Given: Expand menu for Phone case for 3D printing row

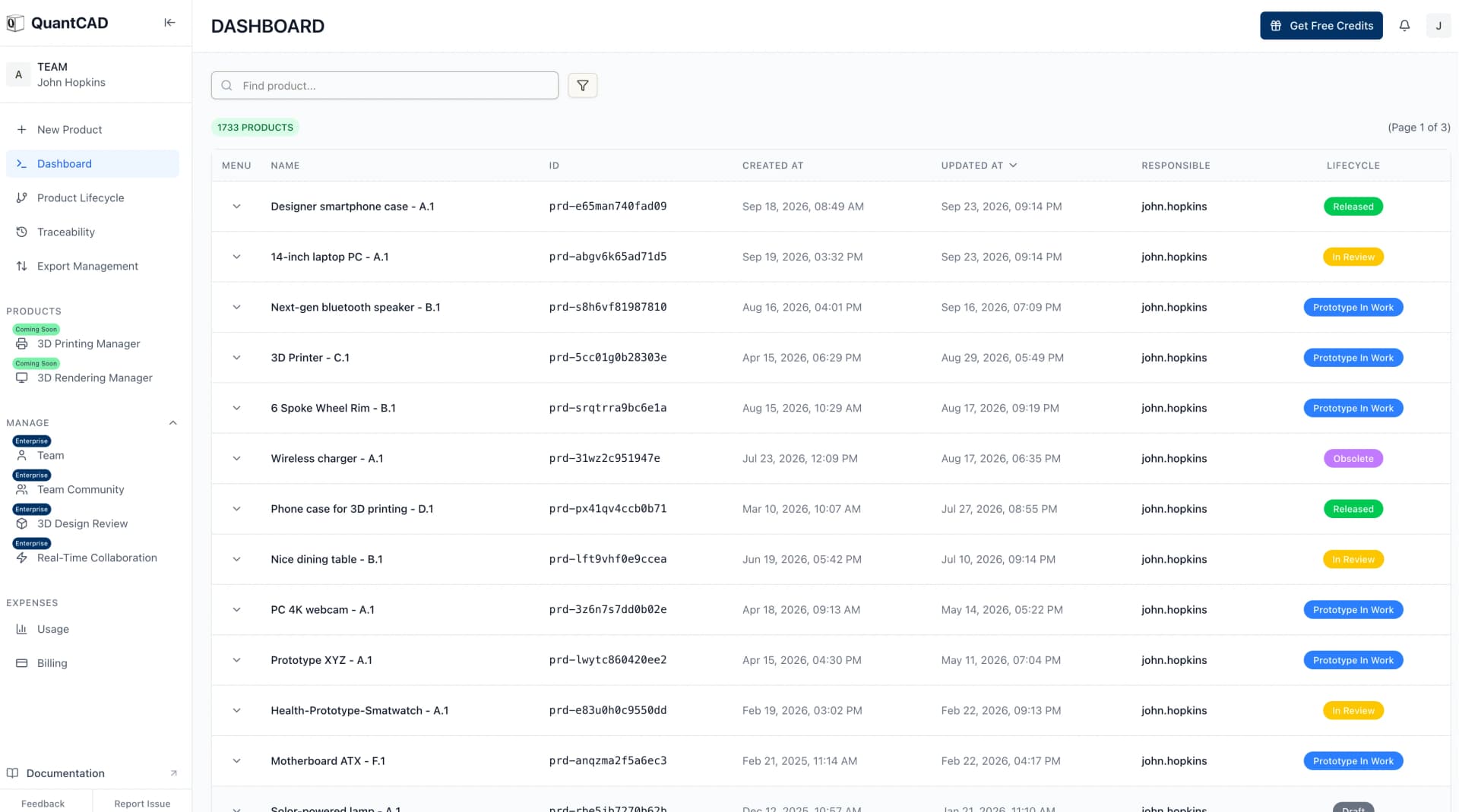Looking at the screenshot, I should click(236, 509).
